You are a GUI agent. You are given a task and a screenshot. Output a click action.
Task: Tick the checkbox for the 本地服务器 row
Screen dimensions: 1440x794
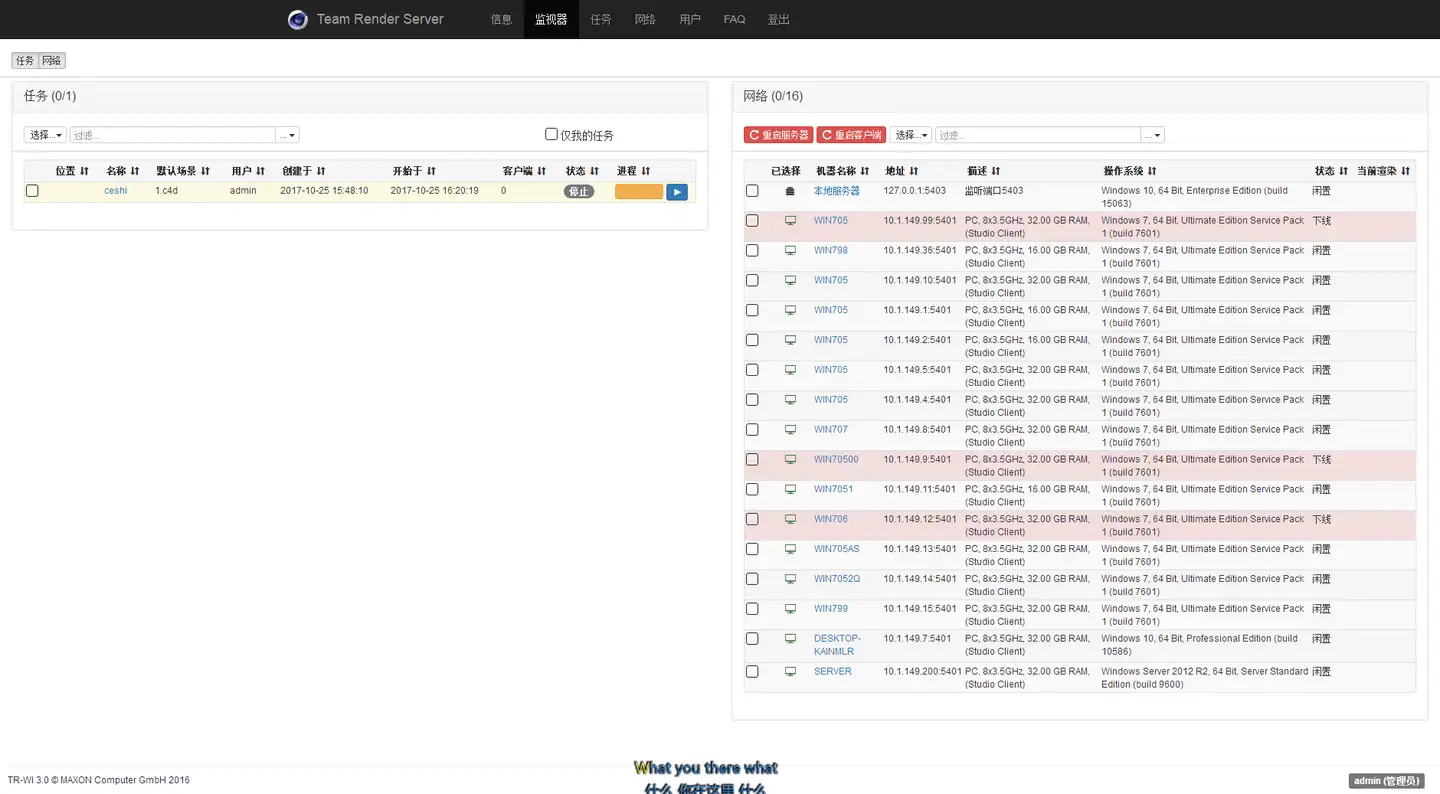[752, 191]
